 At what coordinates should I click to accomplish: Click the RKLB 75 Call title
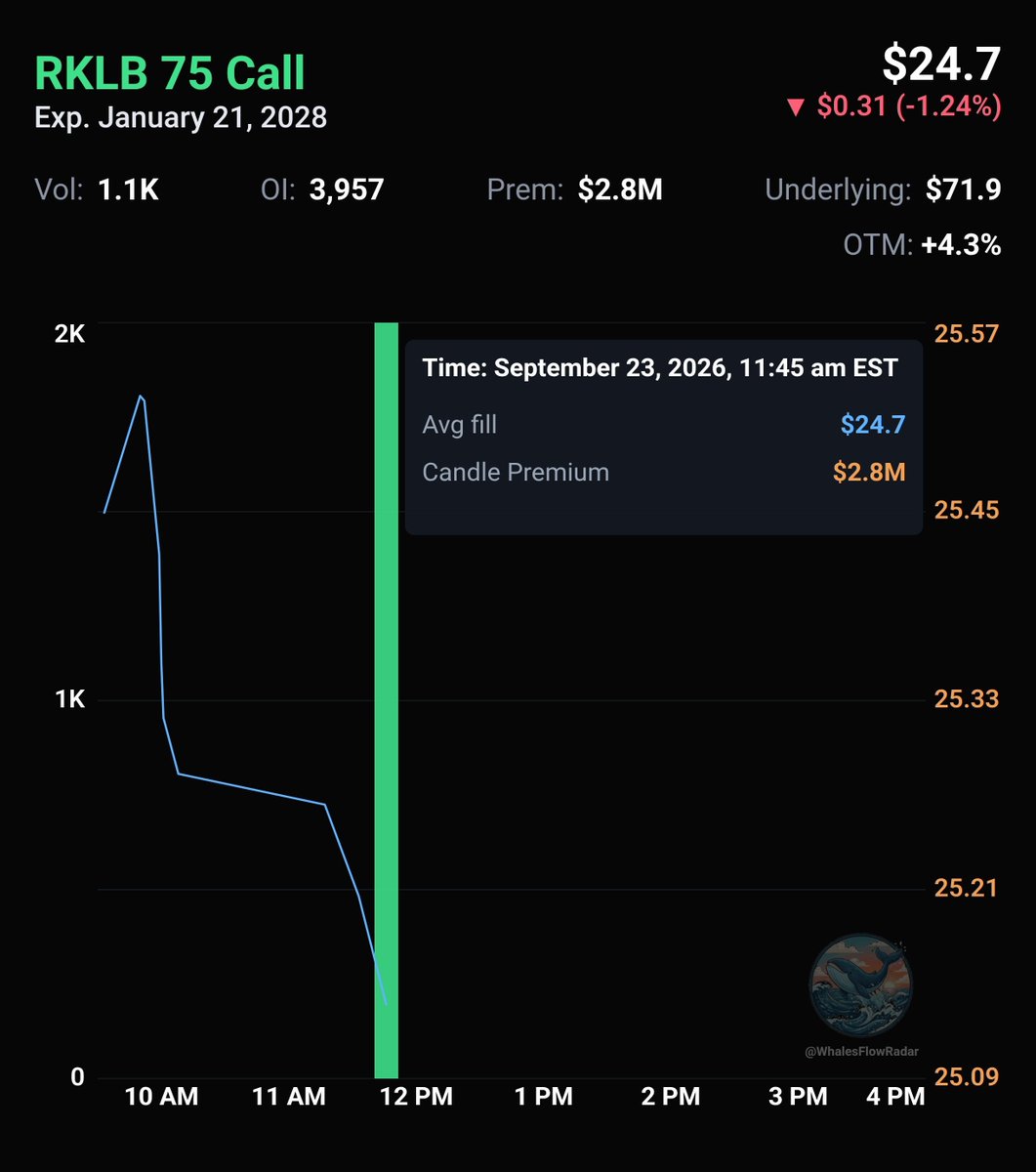[x=170, y=73]
